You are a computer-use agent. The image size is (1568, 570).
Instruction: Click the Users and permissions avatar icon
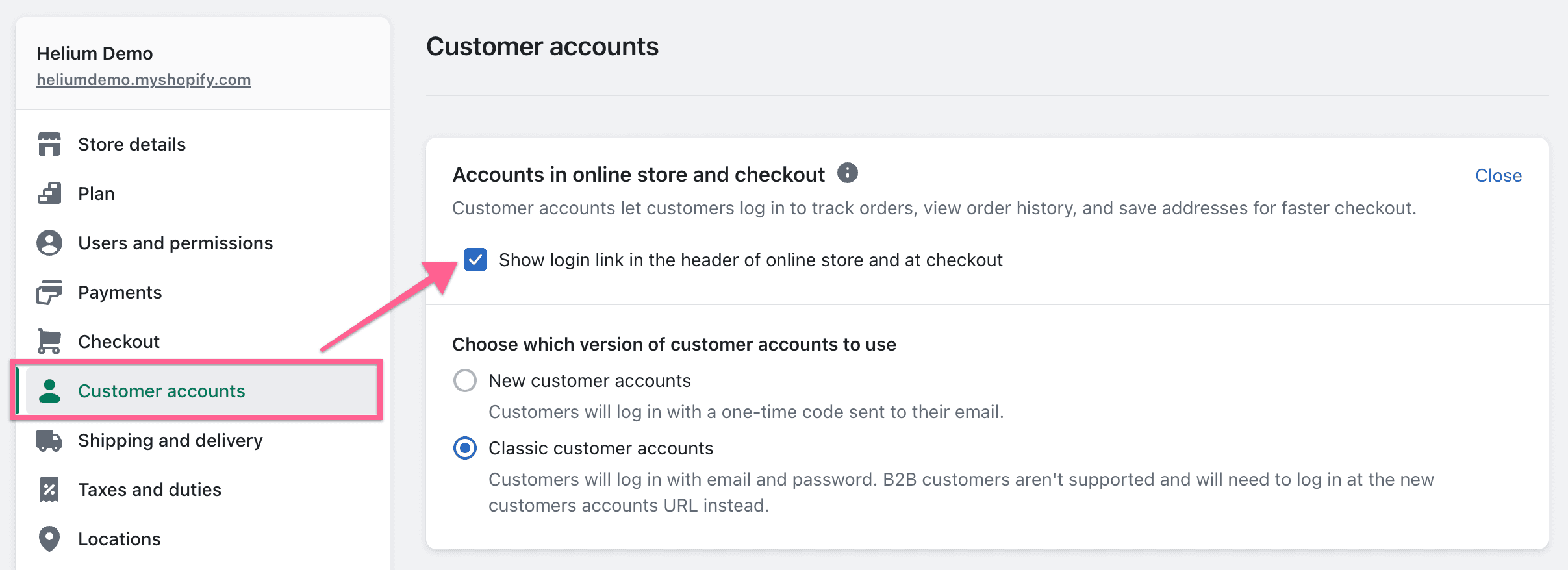(x=49, y=243)
